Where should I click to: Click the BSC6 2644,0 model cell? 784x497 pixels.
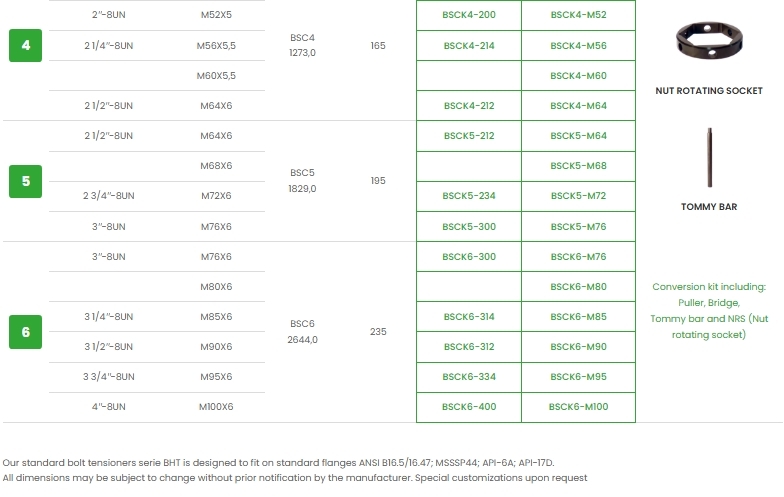tap(302, 331)
